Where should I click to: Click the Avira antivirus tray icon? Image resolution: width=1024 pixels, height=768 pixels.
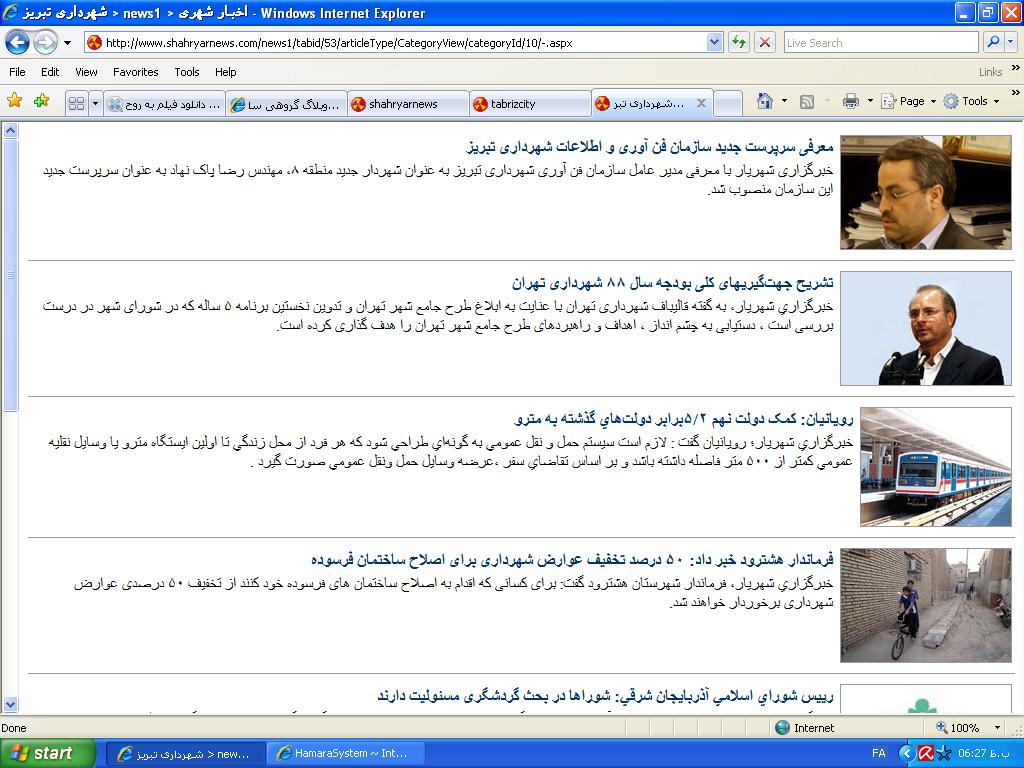[x=926, y=753]
